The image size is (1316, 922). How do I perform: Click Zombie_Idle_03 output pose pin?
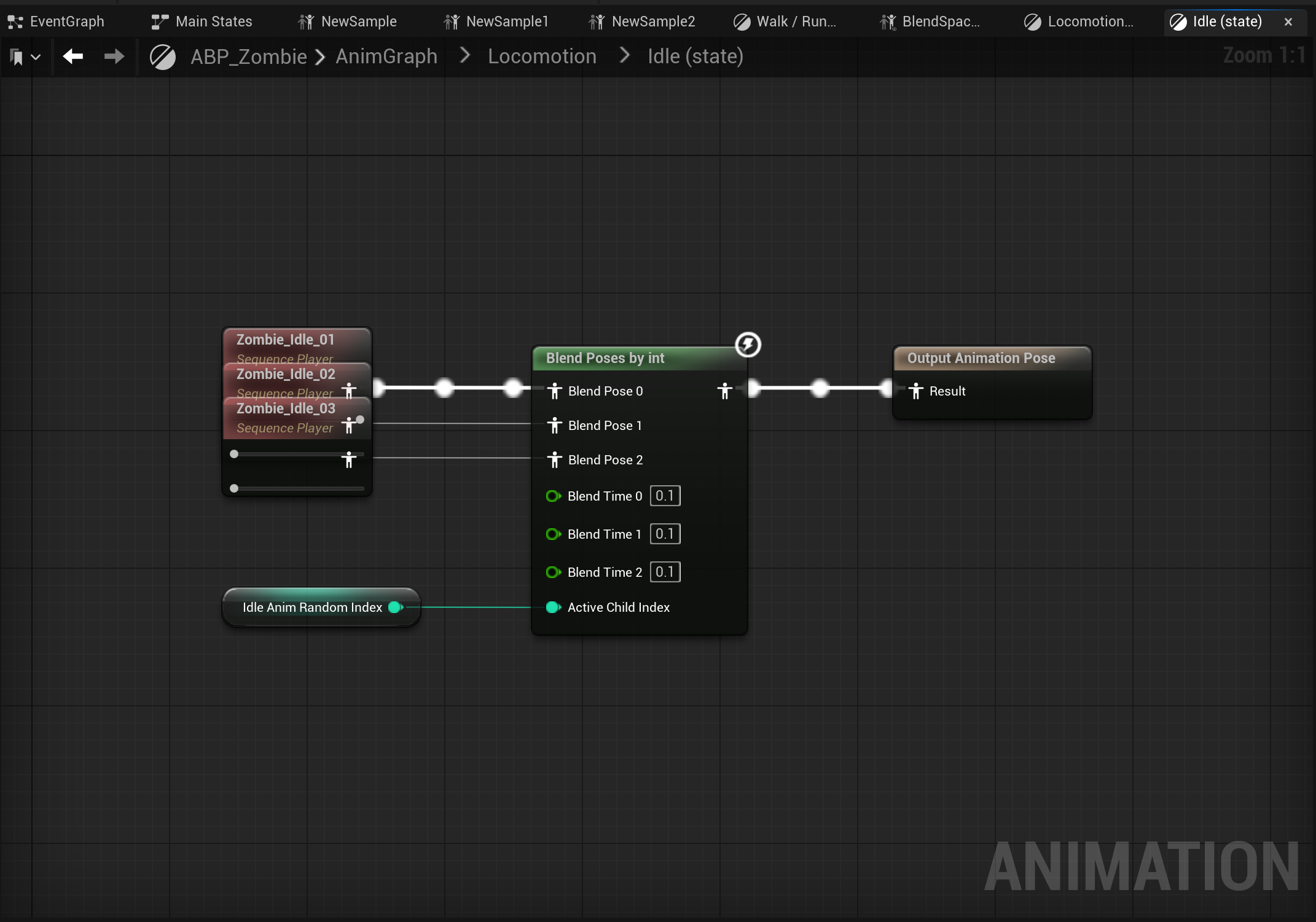tap(349, 459)
